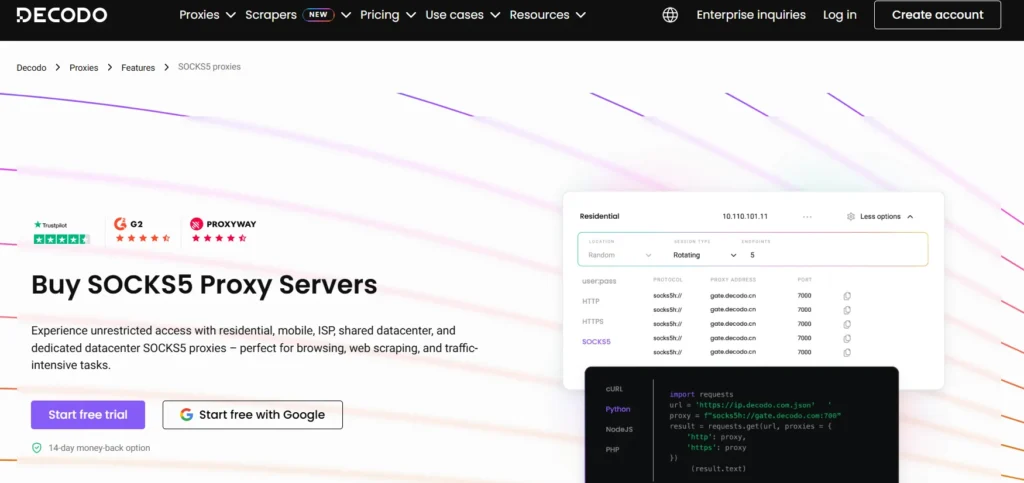This screenshot has height=483, width=1024.
Task: Click the Create account button
Action: click(937, 15)
